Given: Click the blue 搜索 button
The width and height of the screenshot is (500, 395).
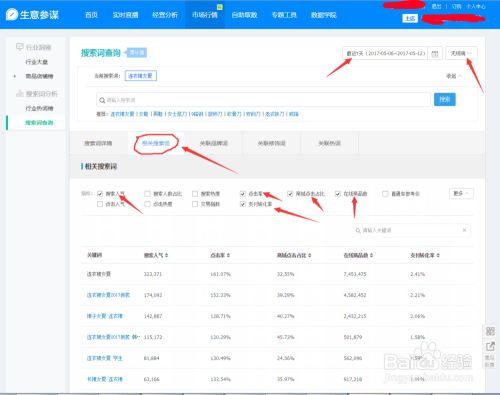Looking at the screenshot, I should pos(445,99).
